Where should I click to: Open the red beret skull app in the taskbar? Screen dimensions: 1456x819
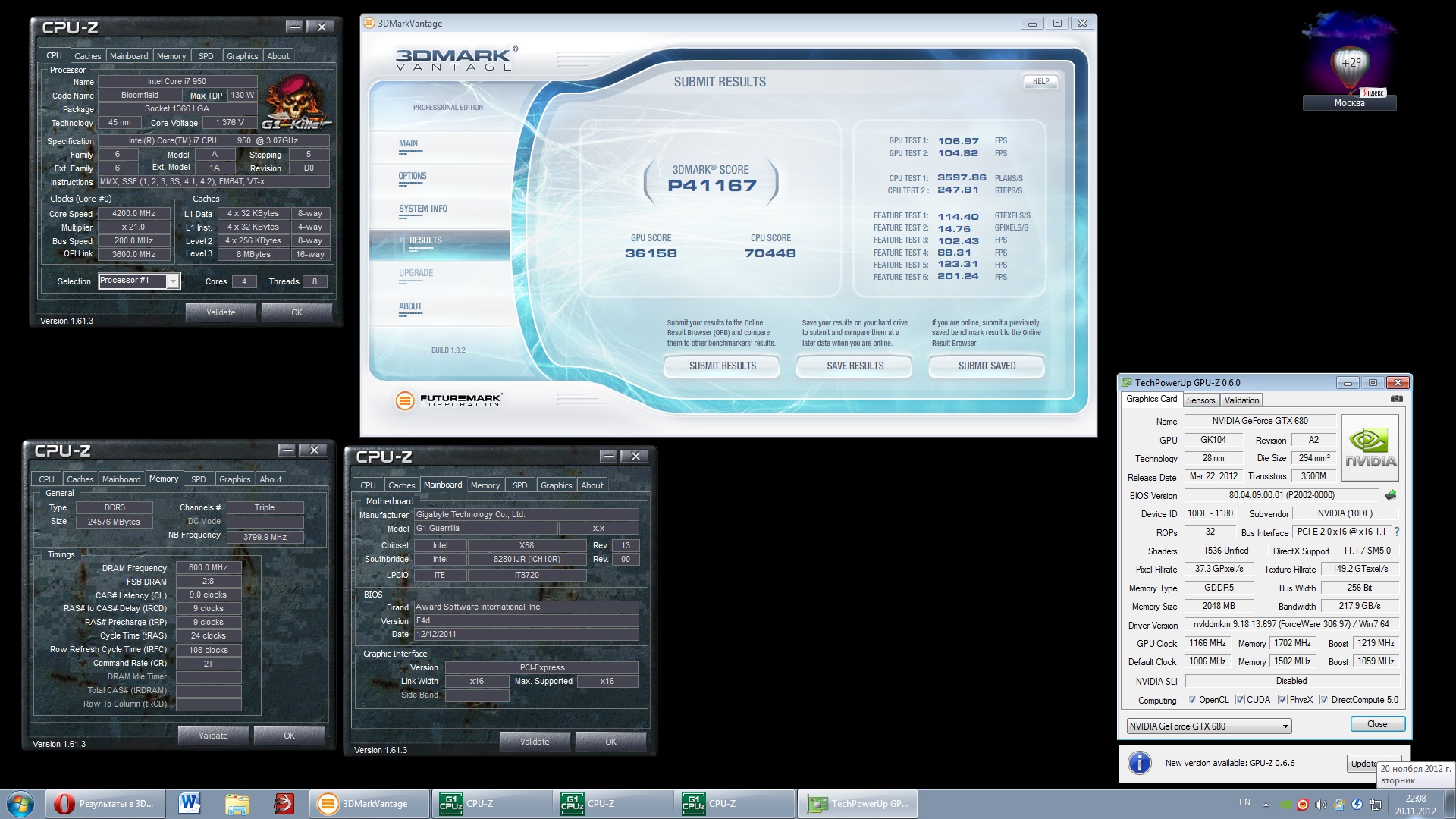(284, 803)
